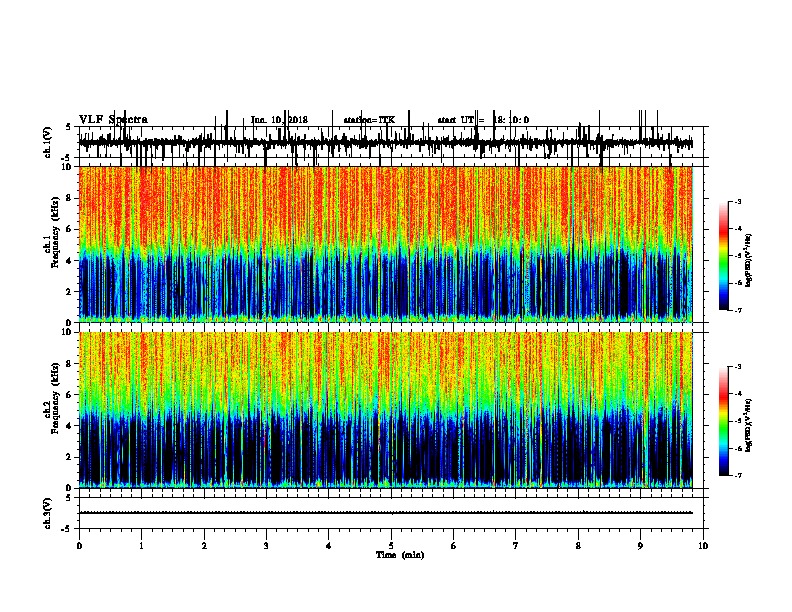Click the "5" minute tick label on time axis

pos(391,545)
